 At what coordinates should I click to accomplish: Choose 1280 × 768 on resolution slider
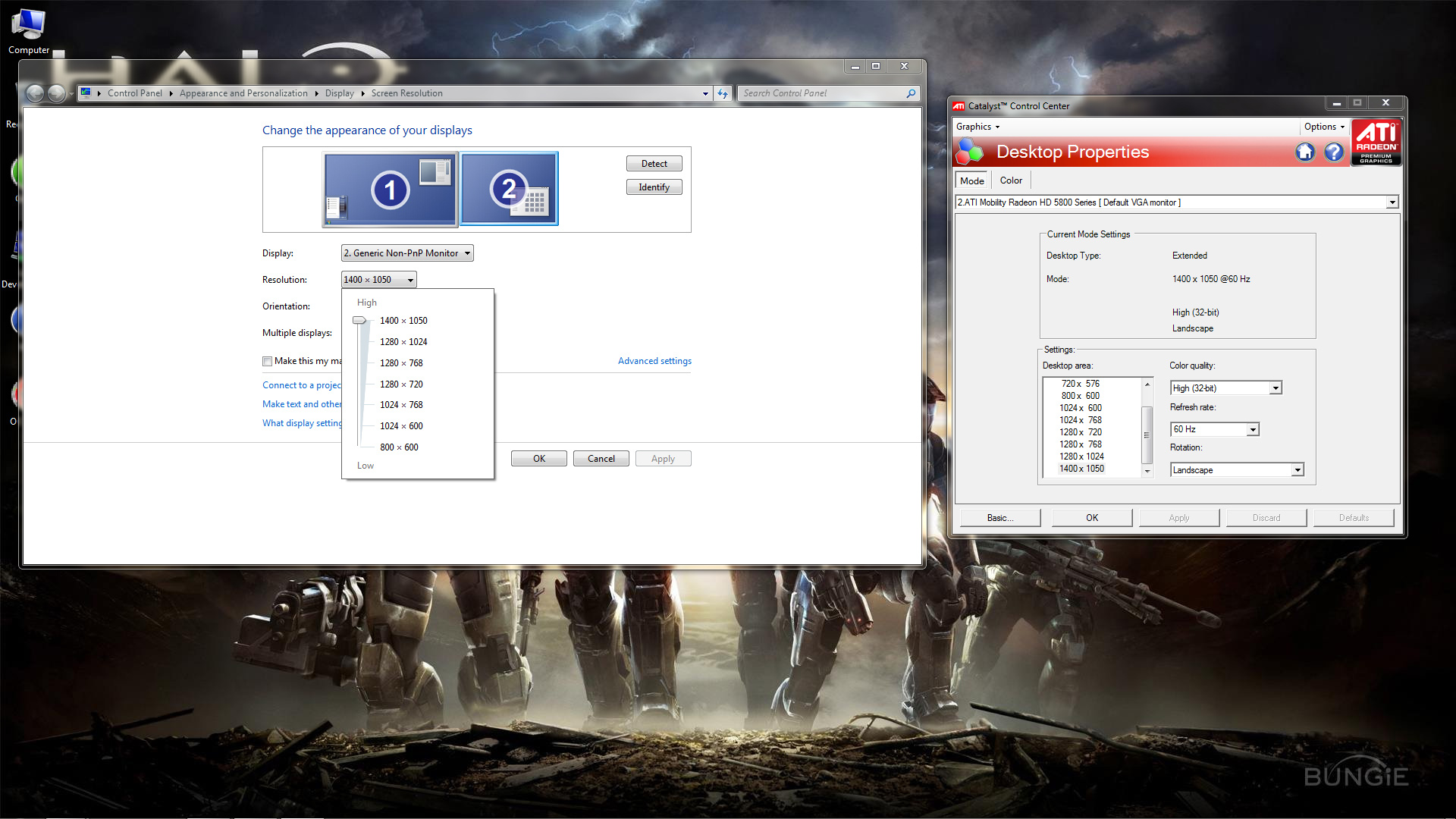[401, 363]
